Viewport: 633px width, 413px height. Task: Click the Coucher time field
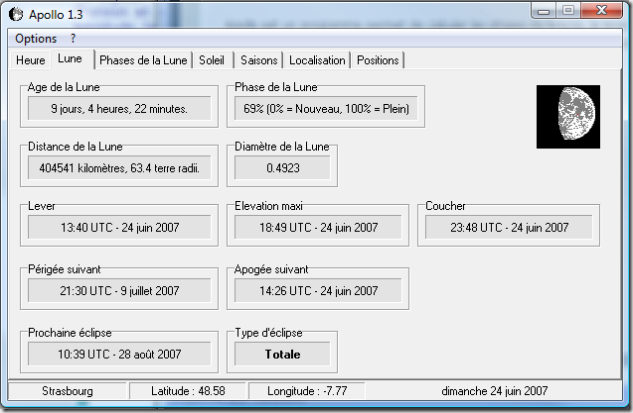tap(509, 228)
